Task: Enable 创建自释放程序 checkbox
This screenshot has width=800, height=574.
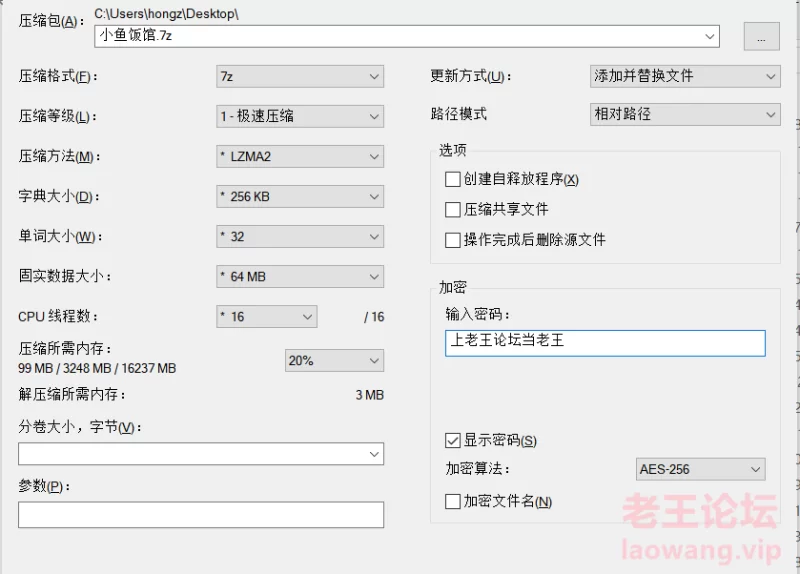Action: point(453,180)
